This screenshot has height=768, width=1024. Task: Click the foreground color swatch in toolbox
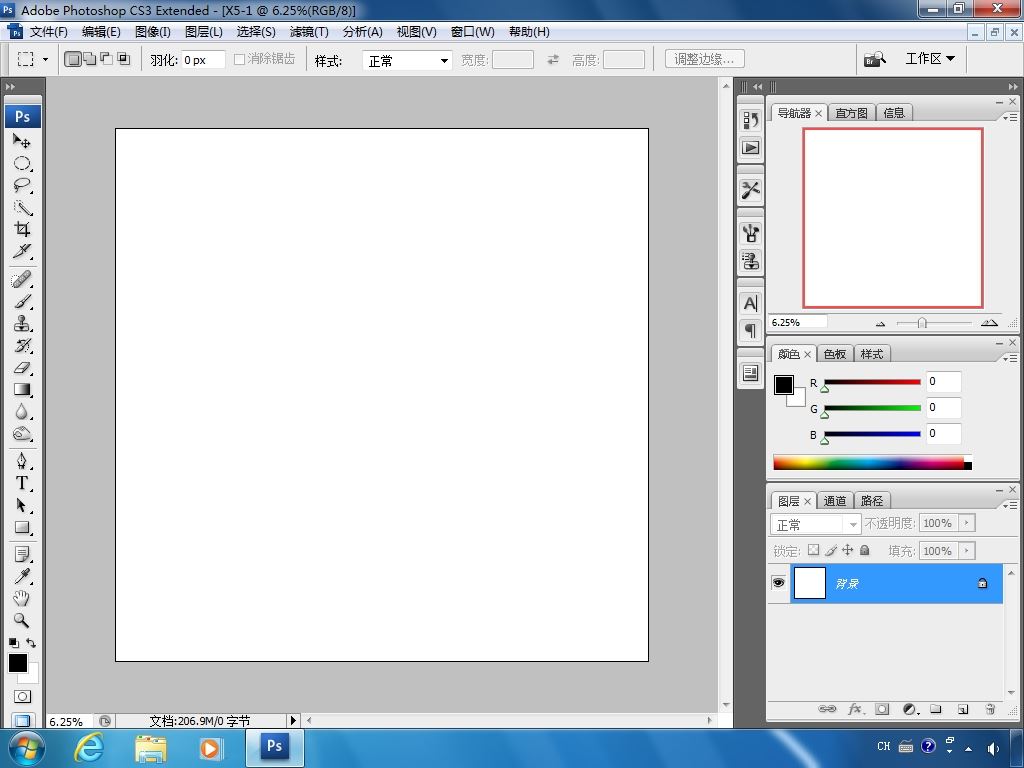[18, 663]
